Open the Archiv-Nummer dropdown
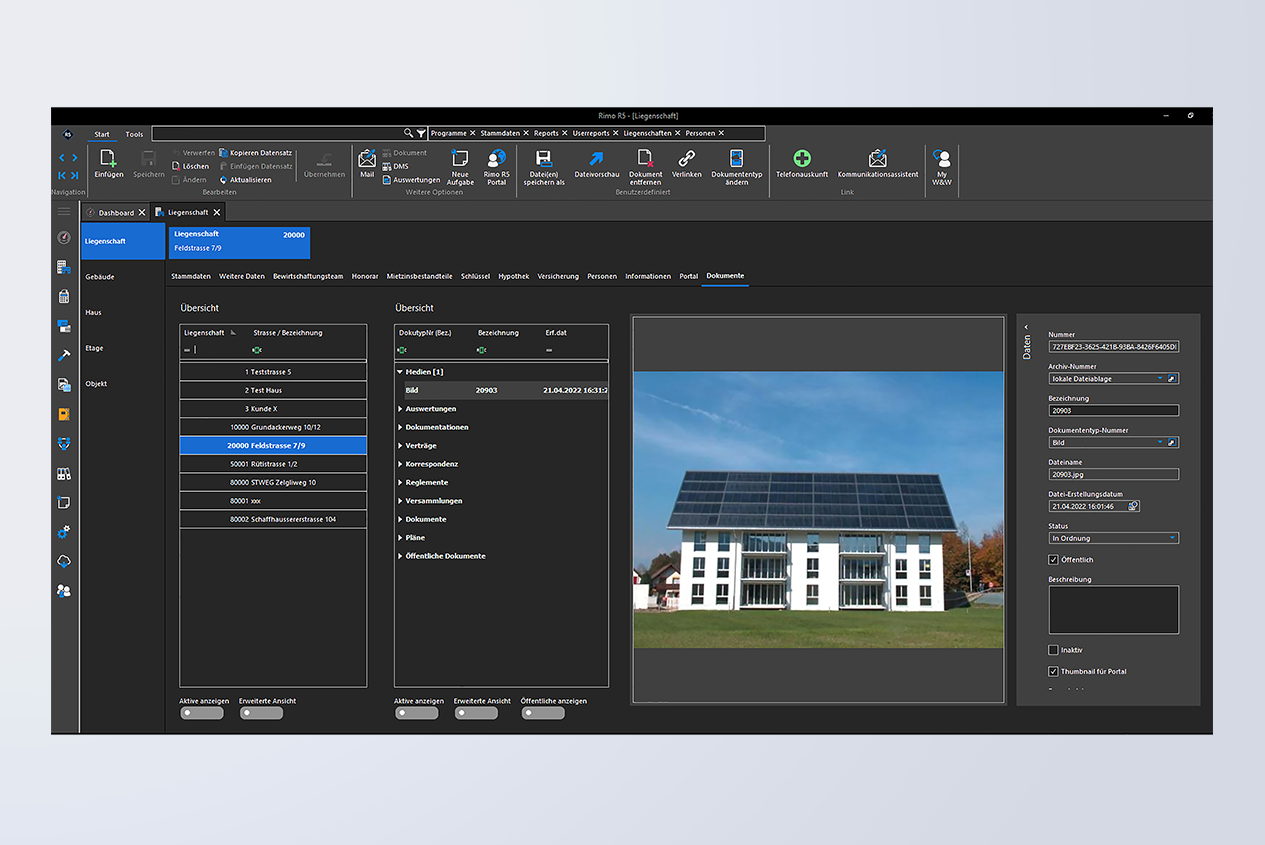 [x=1160, y=379]
